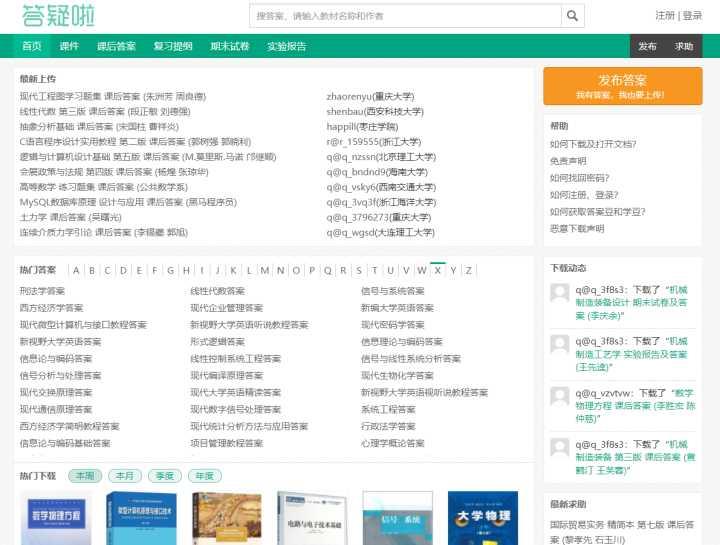Screen dimensions: 720x545
Task: Click the orange 发布答案 button
Action: pos(623,86)
